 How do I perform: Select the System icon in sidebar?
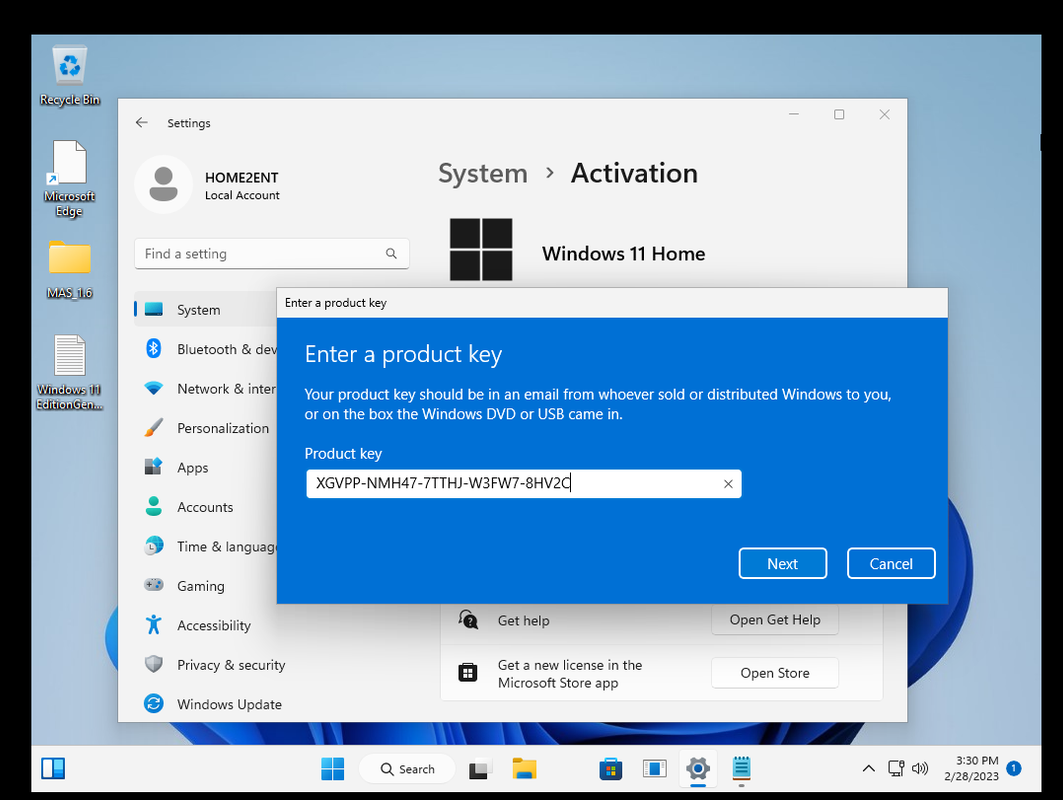tap(154, 310)
